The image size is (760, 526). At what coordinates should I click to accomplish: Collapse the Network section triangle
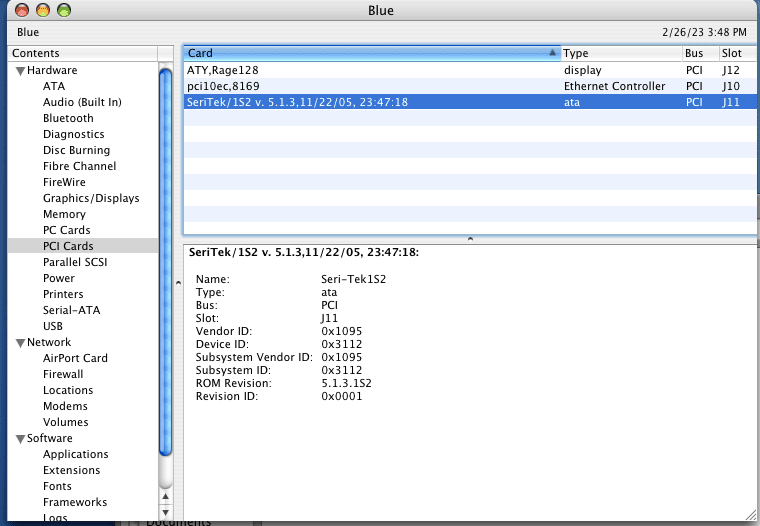point(19,343)
